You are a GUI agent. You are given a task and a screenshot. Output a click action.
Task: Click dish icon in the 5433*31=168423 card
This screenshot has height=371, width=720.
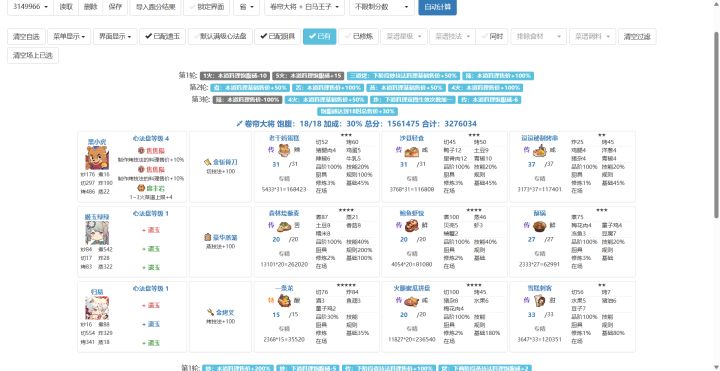point(284,150)
